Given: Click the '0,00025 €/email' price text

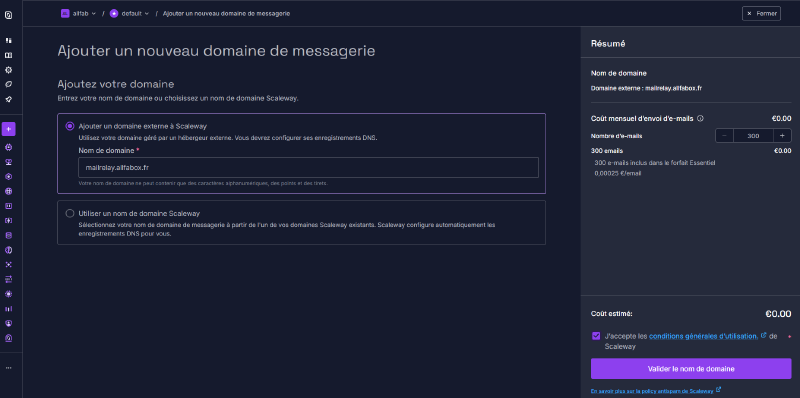Looking at the screenshot, I should [x=618, y=173].
